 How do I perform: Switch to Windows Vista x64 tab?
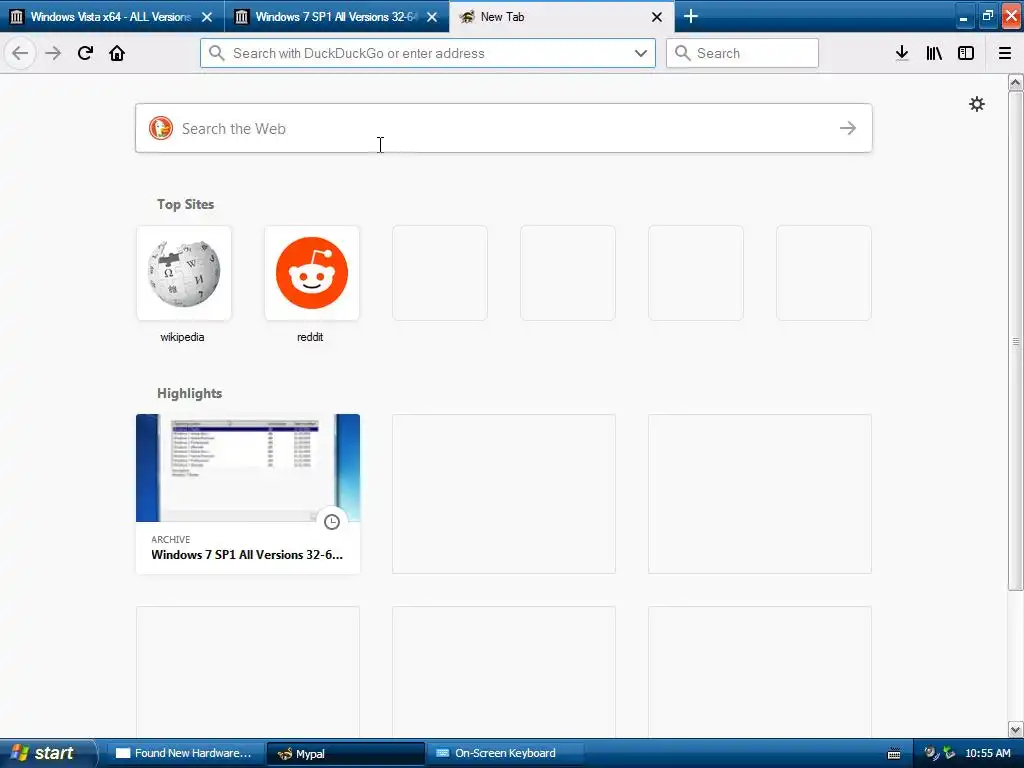click(112, 16)
